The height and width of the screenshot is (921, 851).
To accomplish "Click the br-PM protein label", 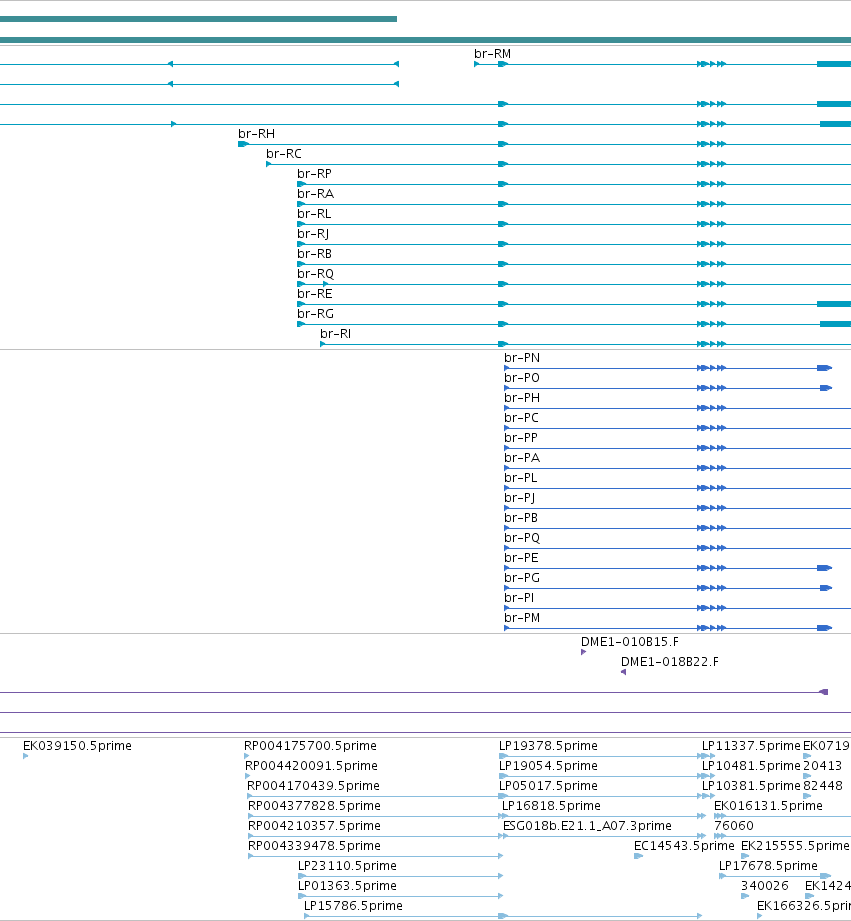I will [522, 617].
